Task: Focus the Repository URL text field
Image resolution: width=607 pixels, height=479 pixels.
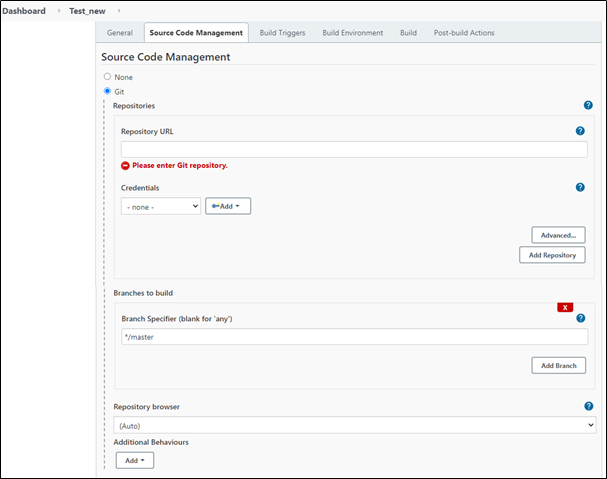Action: (x=354, y=149)
